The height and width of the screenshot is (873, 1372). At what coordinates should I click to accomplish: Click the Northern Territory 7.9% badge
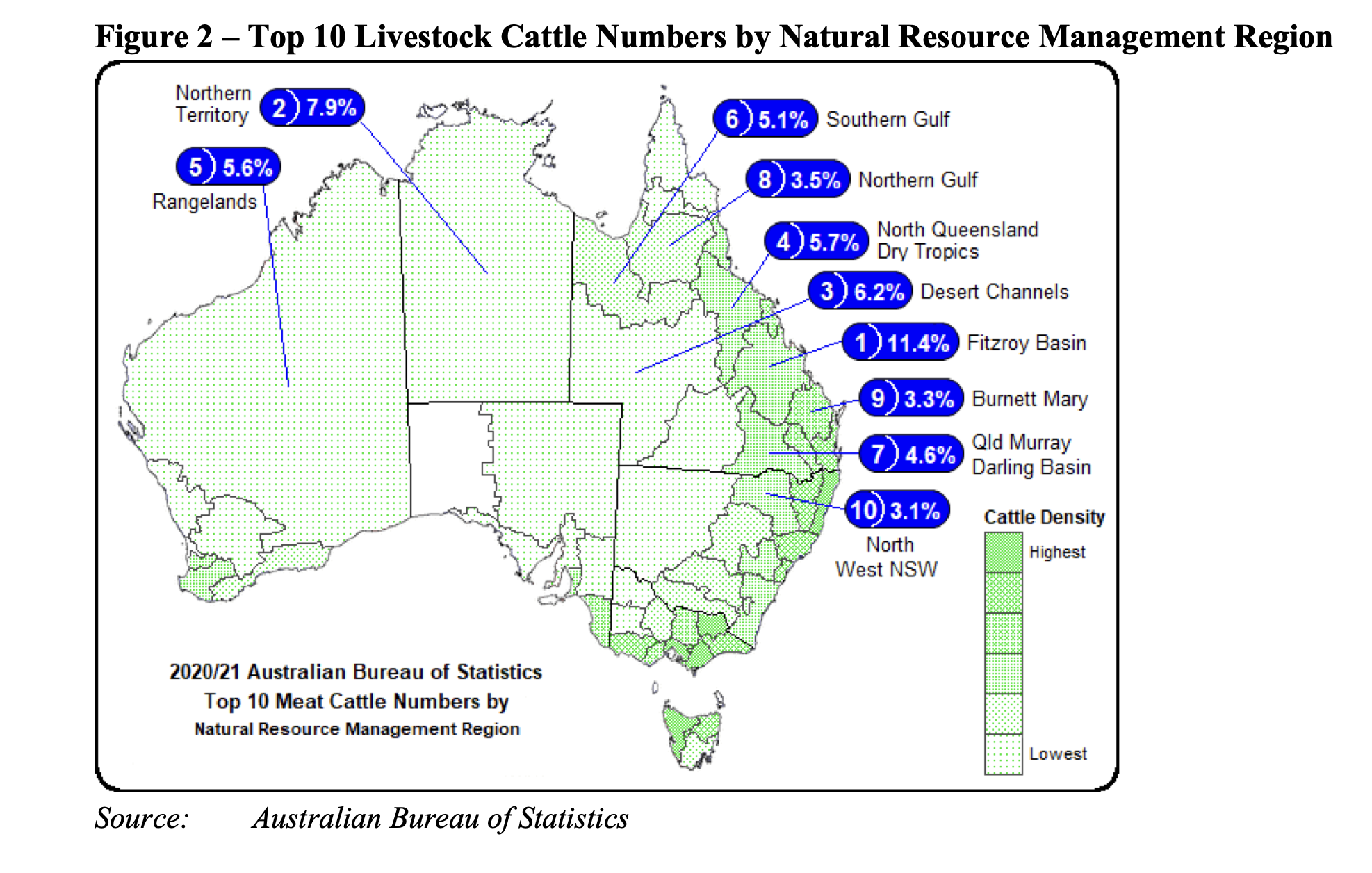312,108
